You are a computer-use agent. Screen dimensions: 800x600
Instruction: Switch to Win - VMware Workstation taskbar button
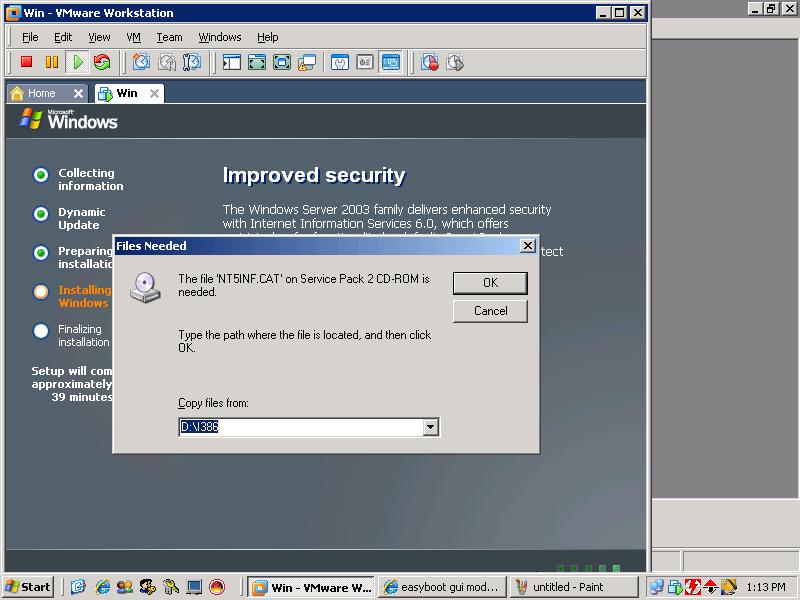pos(312,587)
